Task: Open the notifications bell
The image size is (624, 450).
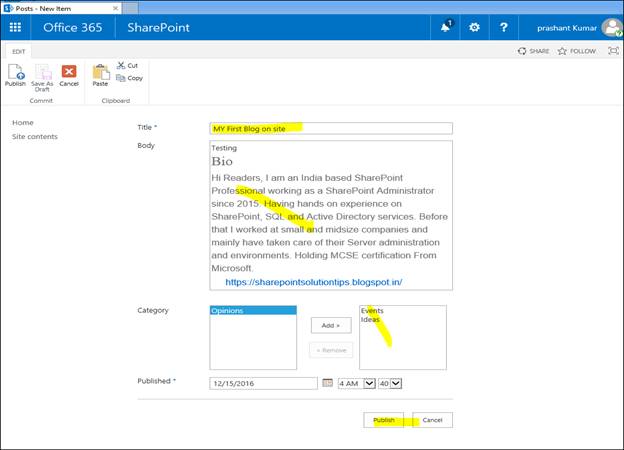Action: [x=445, y=27]
